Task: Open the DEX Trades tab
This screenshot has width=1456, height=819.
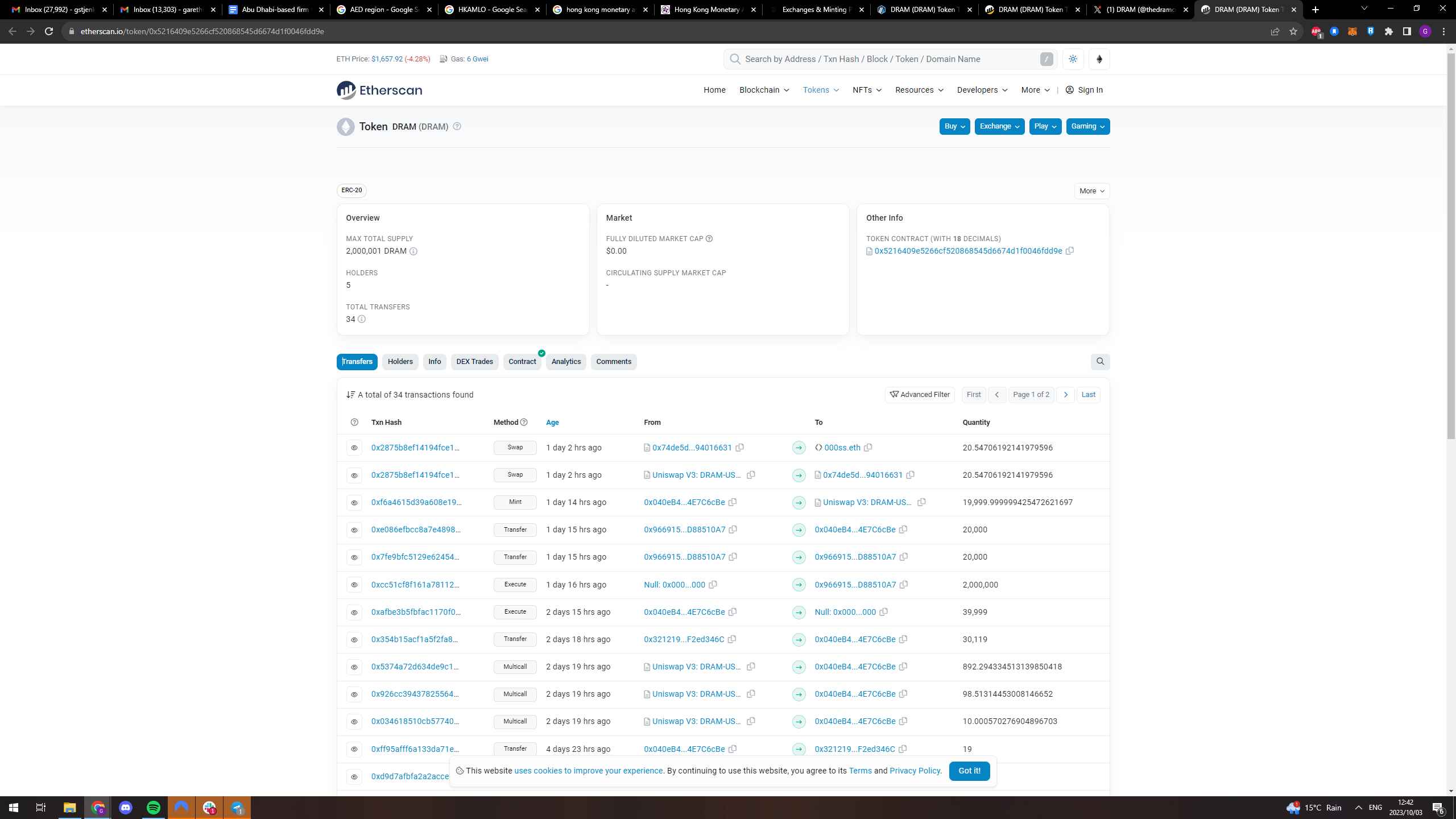Action: [x=474, y=362]
